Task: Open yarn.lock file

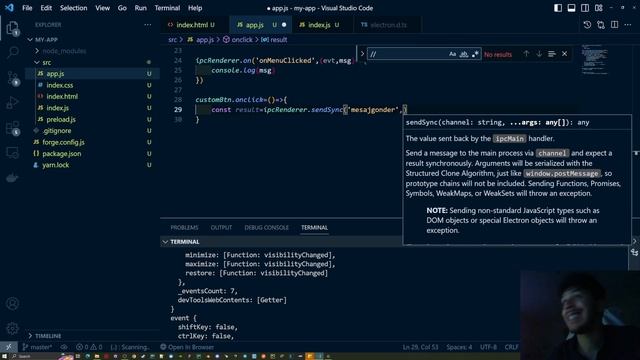Action: [56, 165]
